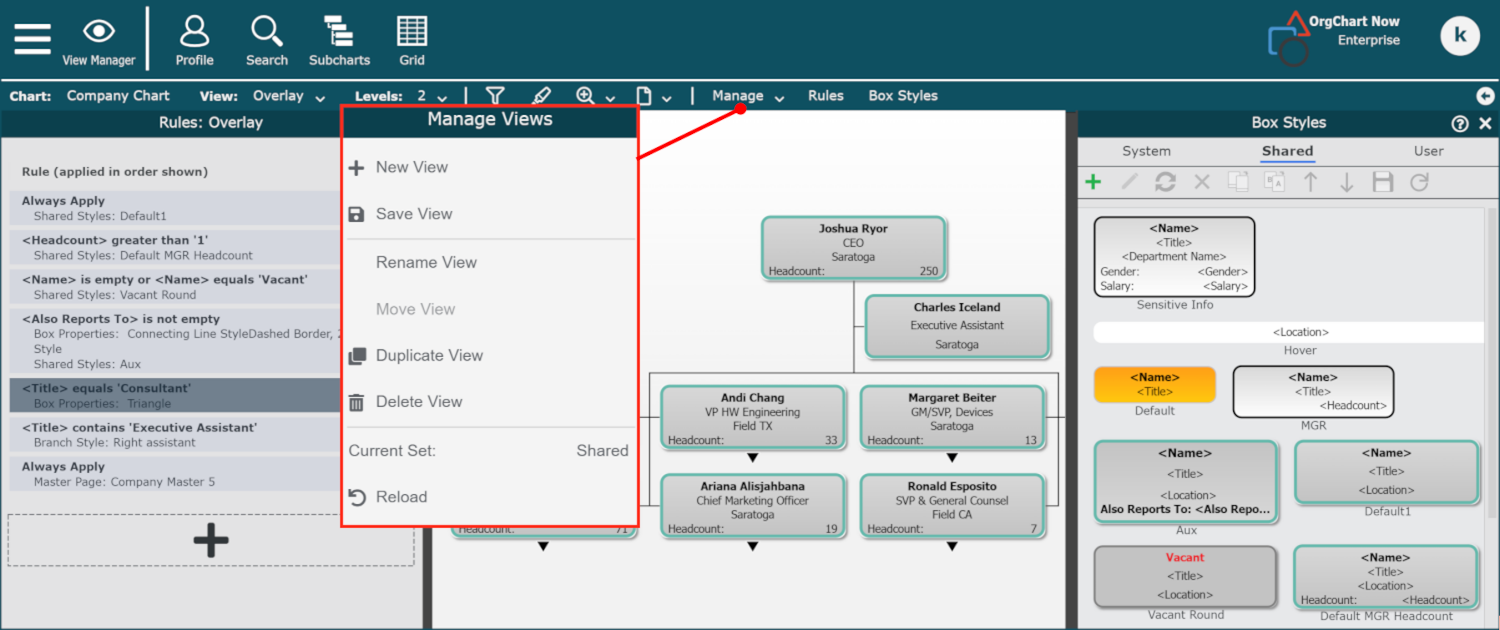Click the green plus add style icon

coord(1093,182)
